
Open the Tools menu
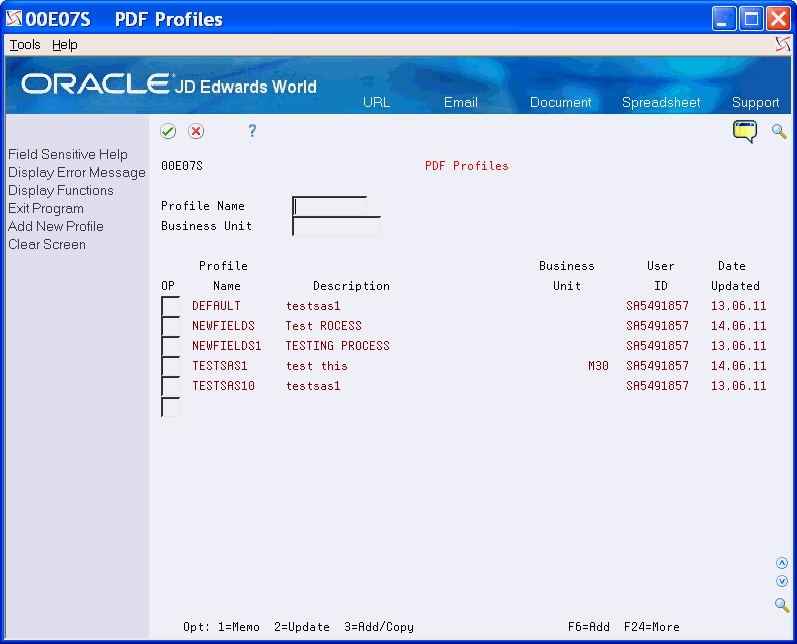tap(25, 45)
